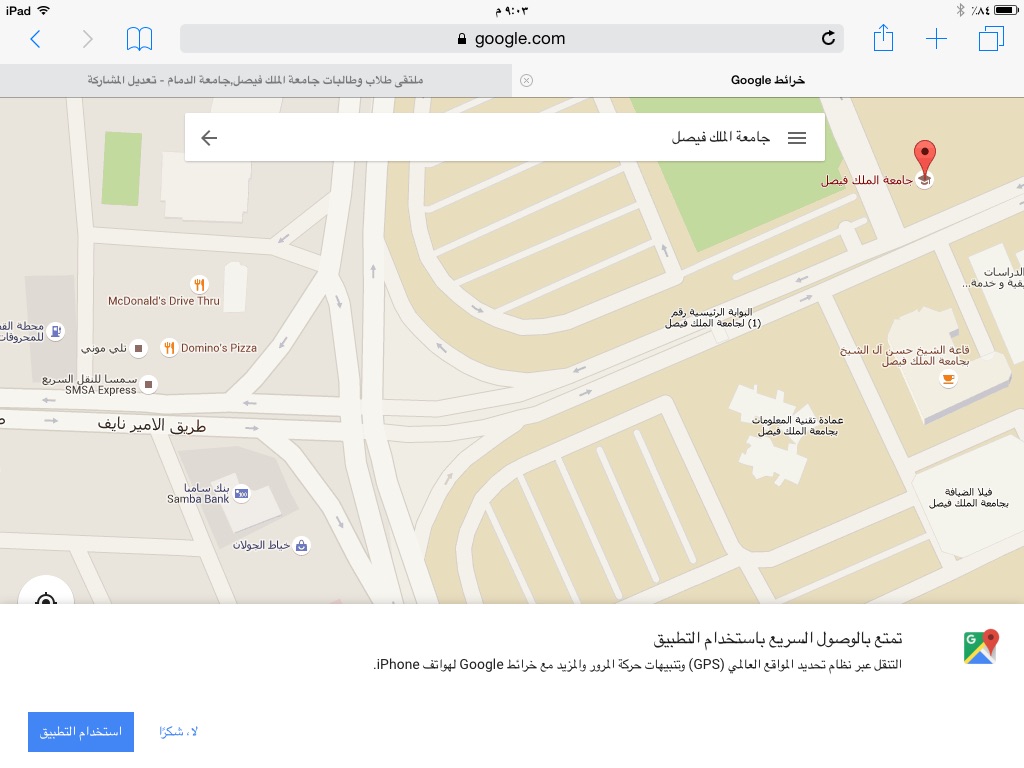Tap the فيلا الضيافة بجامعة الملك فيصل label

(968, 497)
